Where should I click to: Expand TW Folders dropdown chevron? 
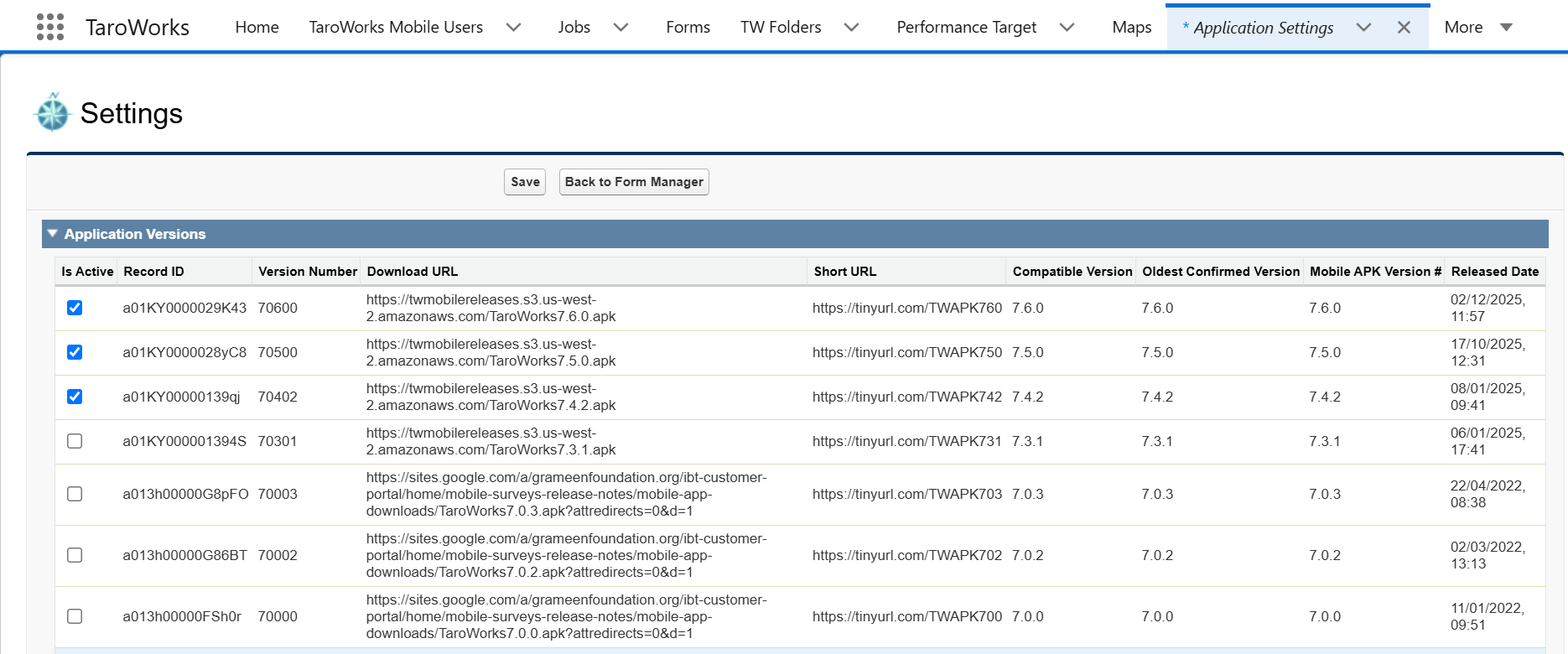tap(852, 28)
